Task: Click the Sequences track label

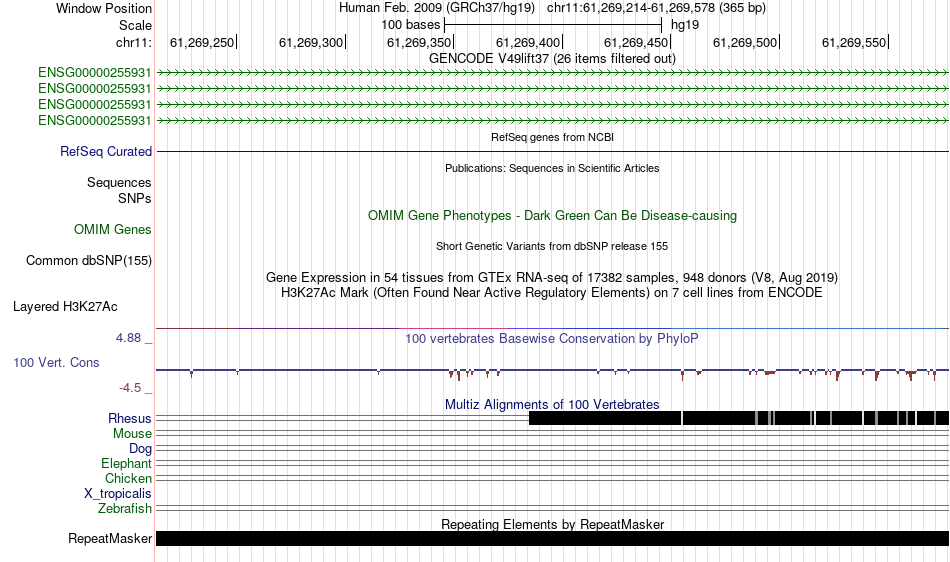Action: 119,182
